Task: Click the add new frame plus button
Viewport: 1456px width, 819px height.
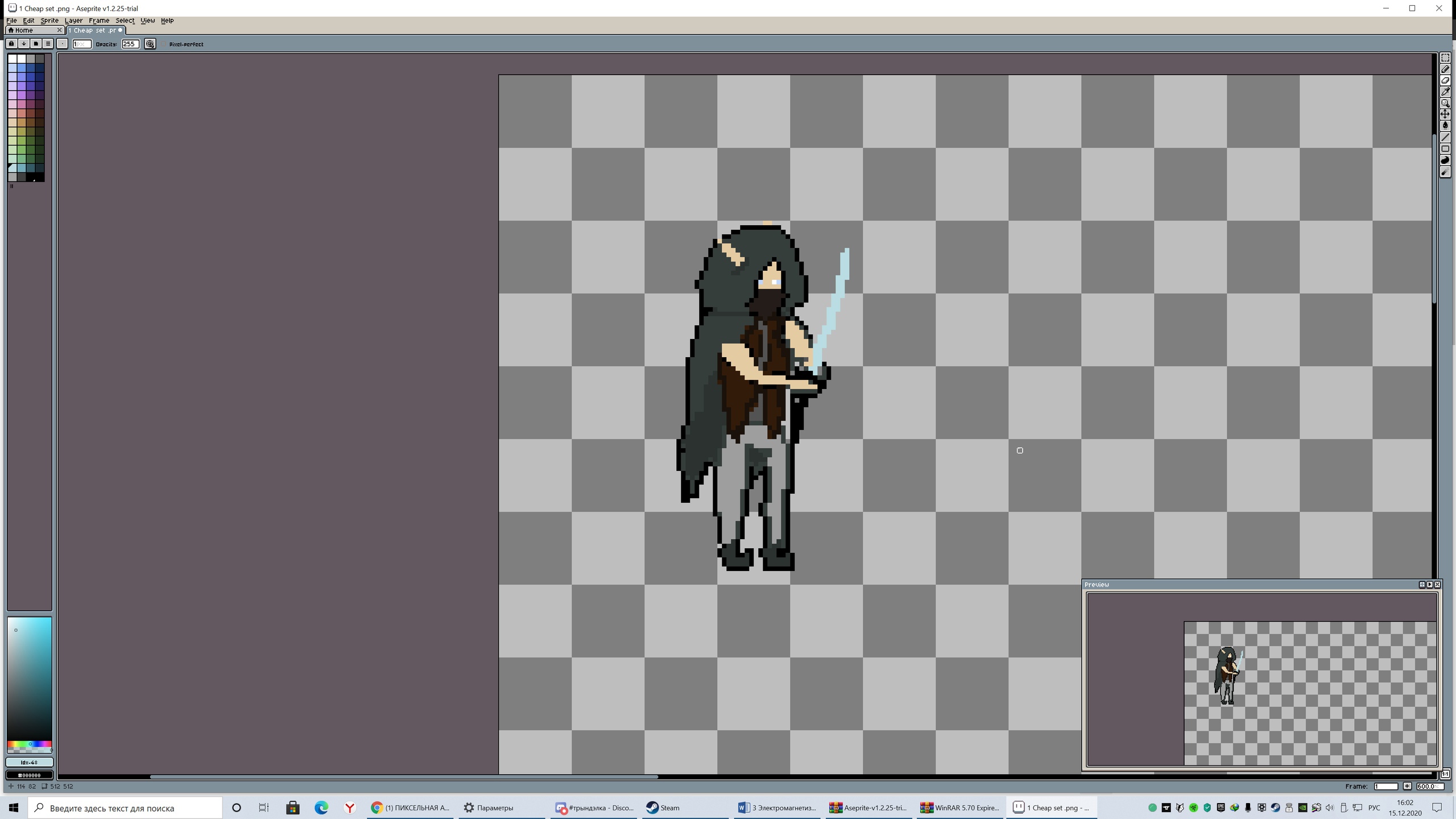Action: click(x=1407, y=787)
